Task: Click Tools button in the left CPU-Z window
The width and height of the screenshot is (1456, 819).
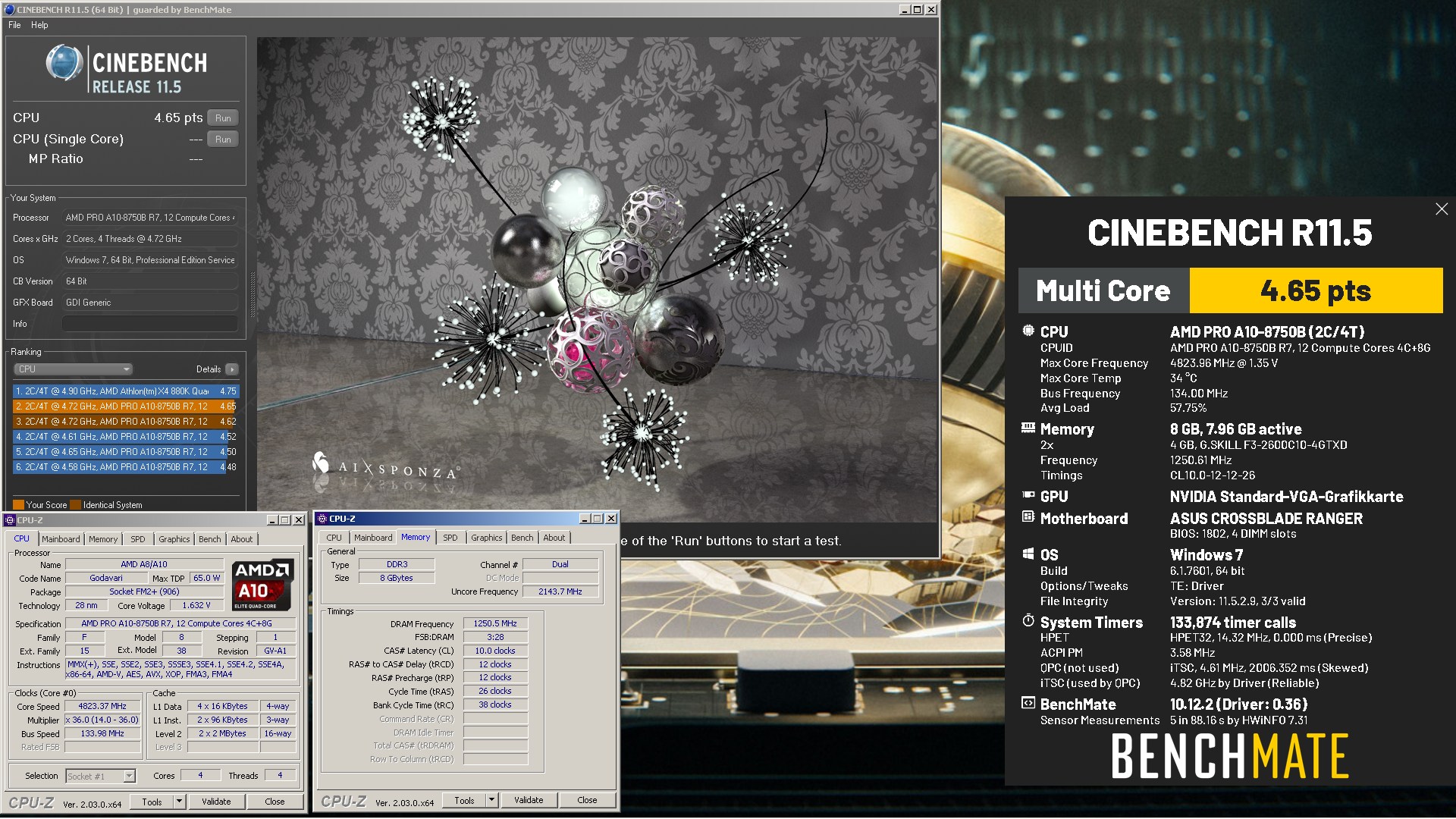Action: pyautogui.click(x=152, y=802)
